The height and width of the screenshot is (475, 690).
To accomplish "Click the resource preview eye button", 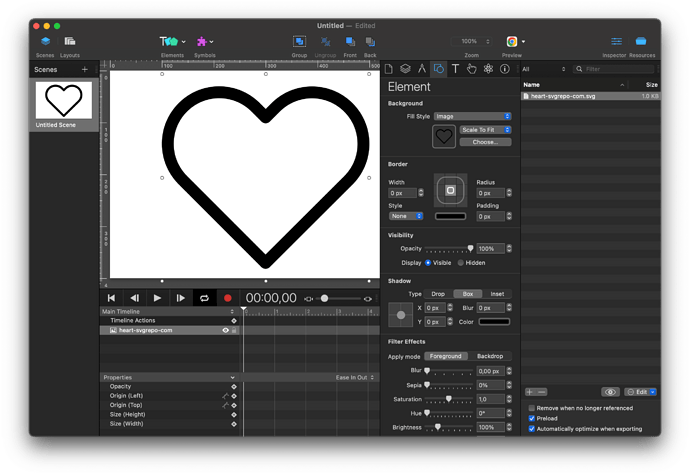I will pos(610,392).
